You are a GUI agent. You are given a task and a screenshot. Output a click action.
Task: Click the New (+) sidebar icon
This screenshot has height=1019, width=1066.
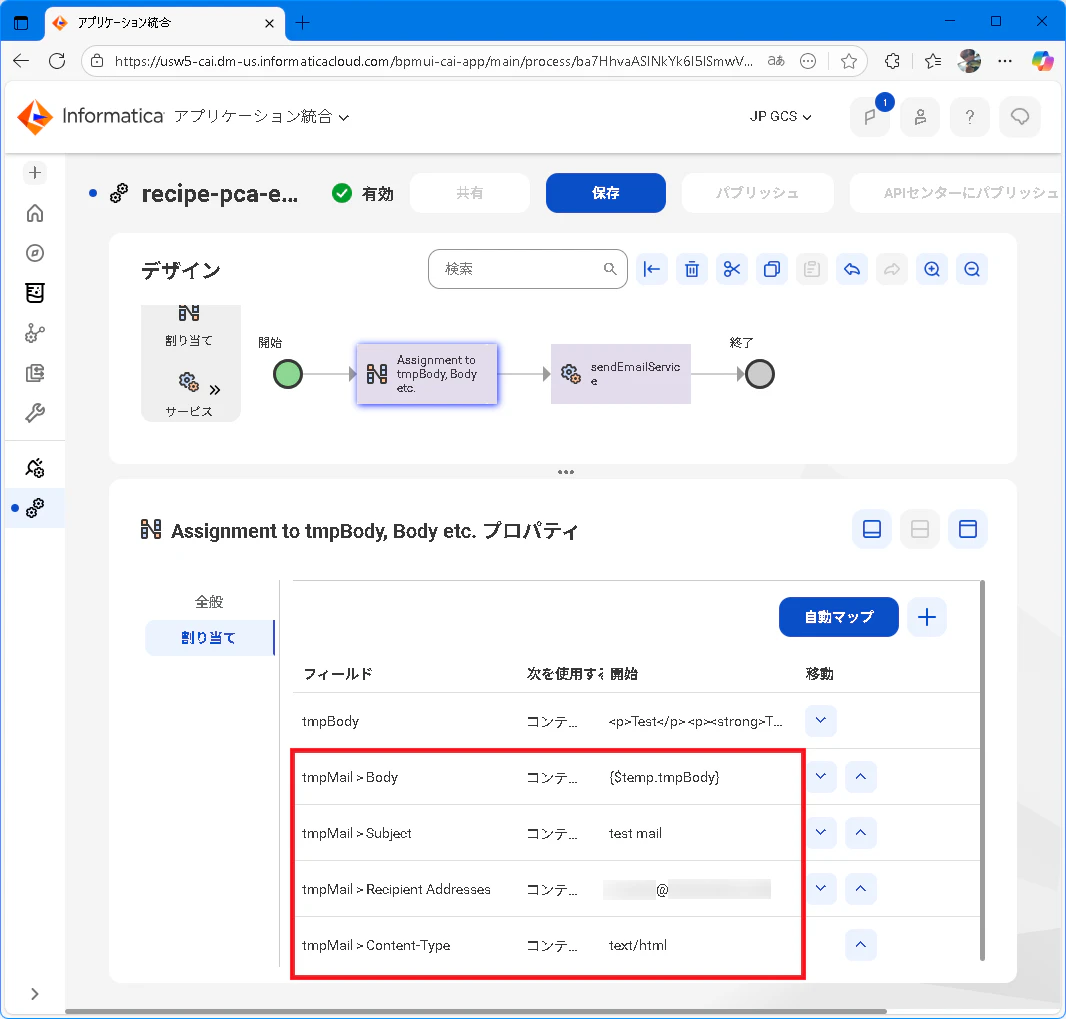click(35, 173)
